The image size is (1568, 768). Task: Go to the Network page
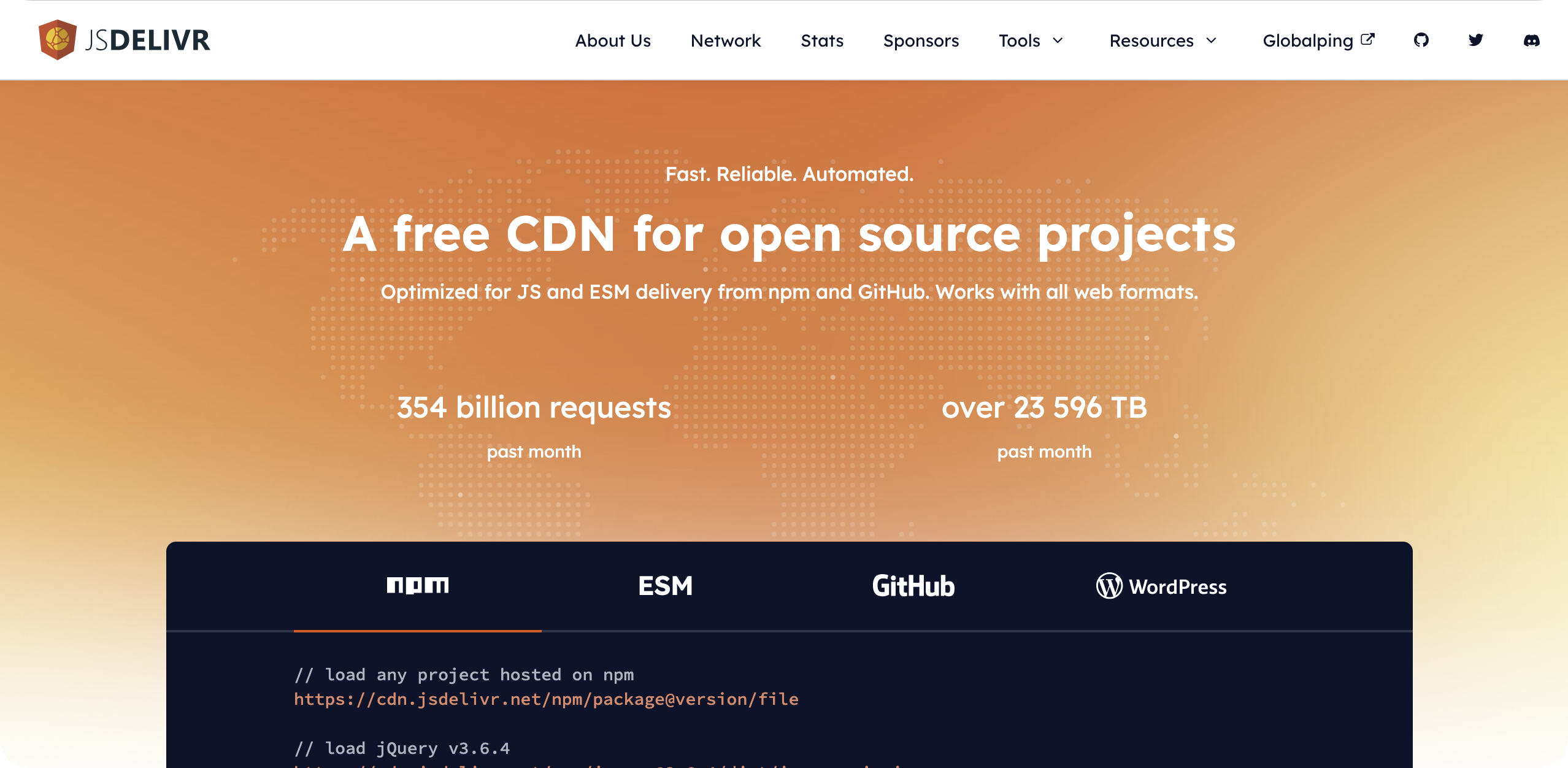(x=725, y=40)
